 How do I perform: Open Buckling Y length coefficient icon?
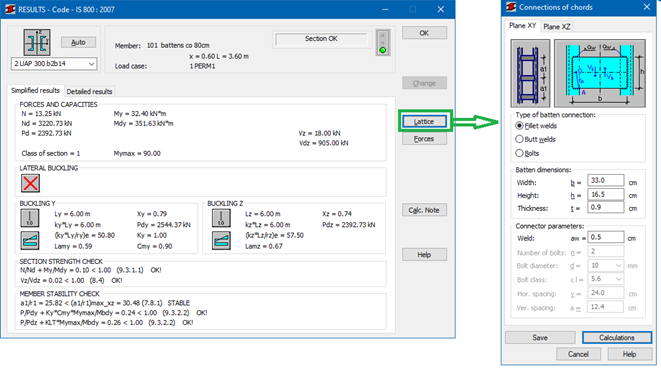pos(30,218)
